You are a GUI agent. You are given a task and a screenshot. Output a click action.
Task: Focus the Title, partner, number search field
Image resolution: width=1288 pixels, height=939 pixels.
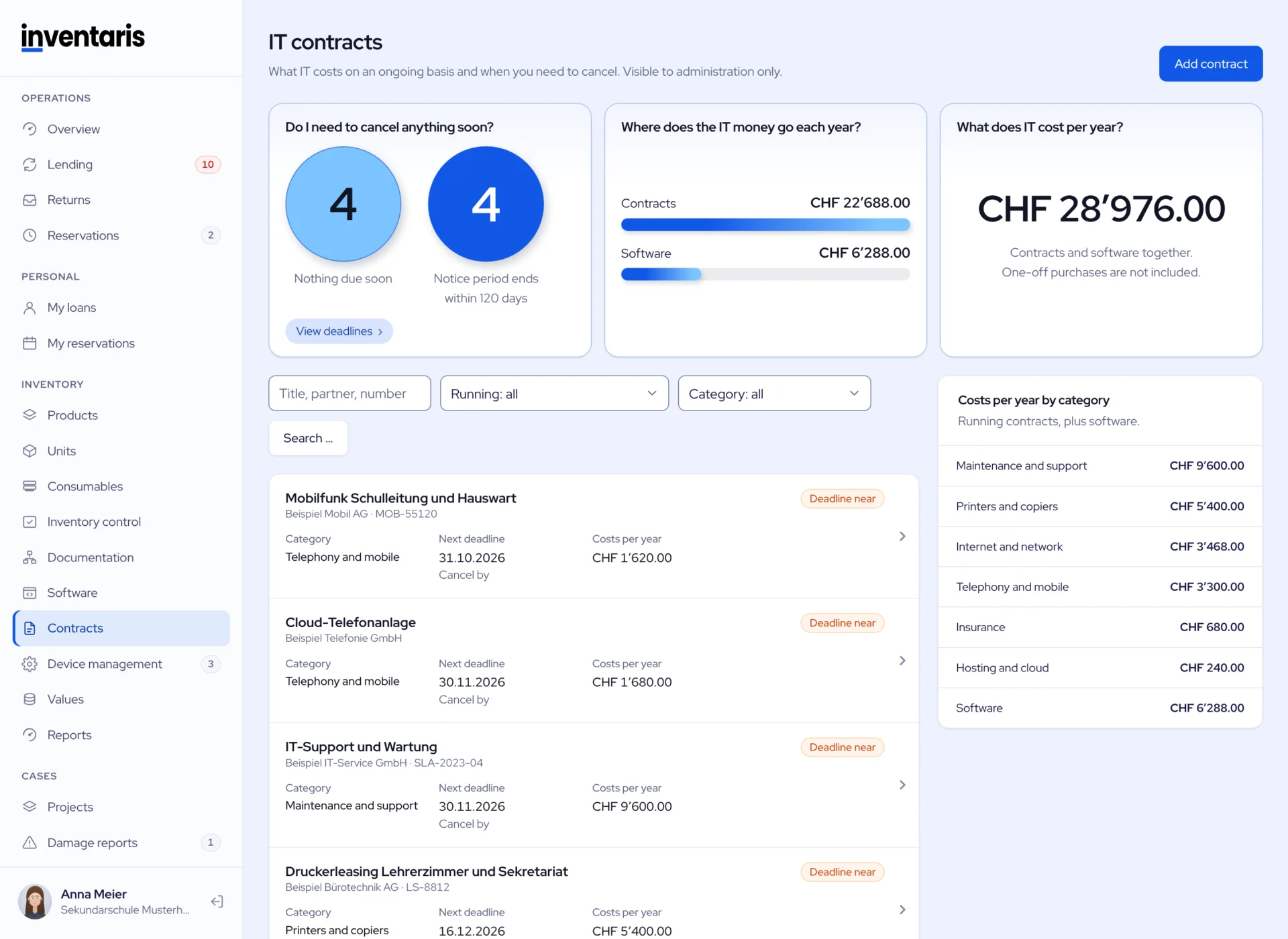(350, 394)
